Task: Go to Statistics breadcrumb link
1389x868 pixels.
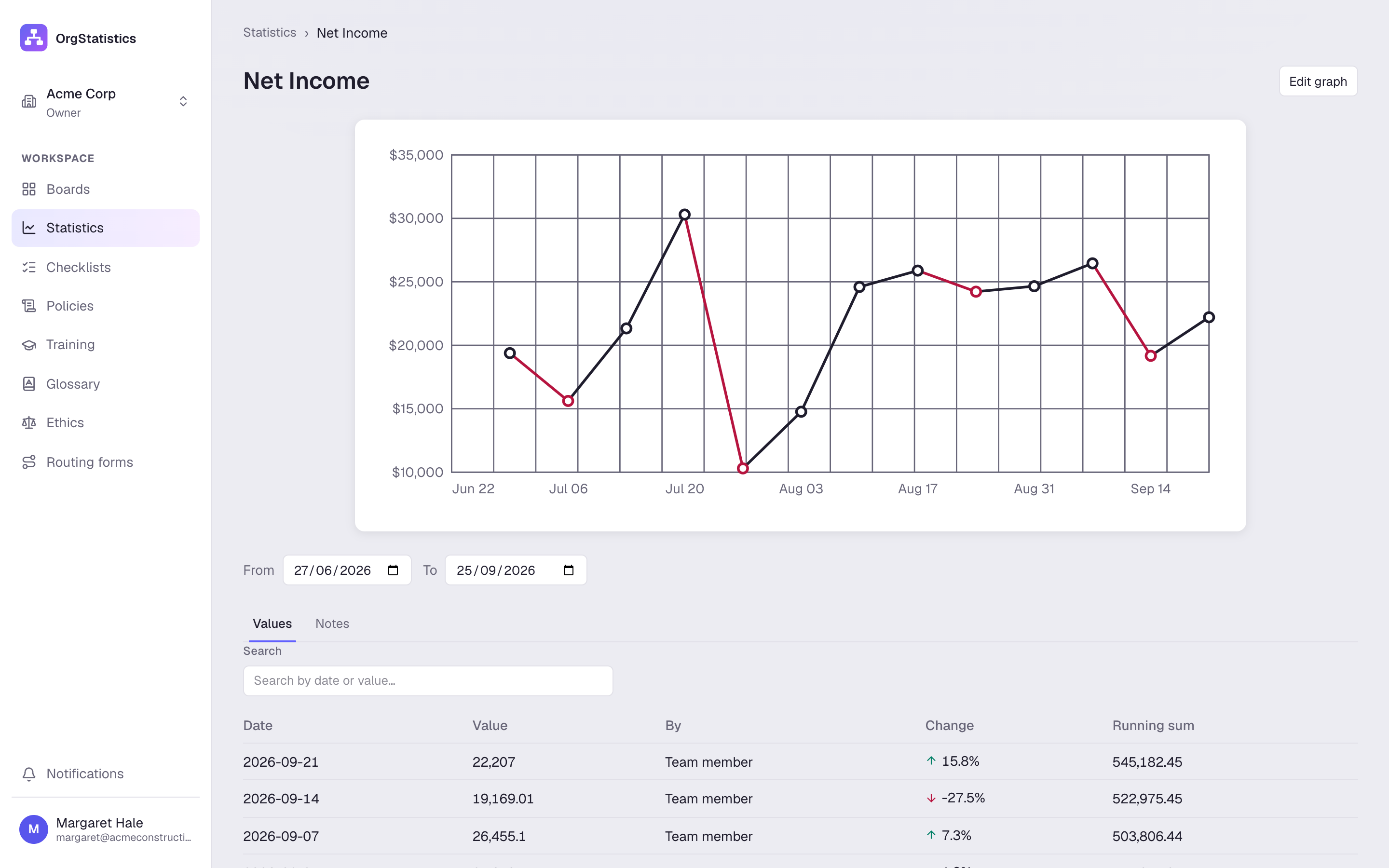Action: (x=270, y=33)
